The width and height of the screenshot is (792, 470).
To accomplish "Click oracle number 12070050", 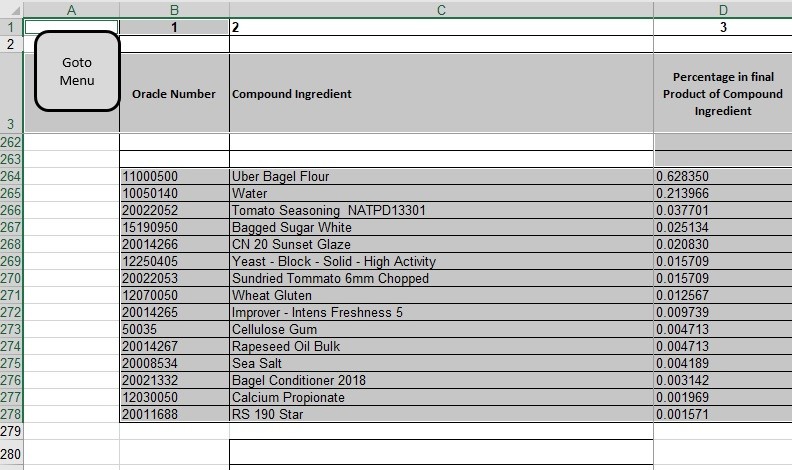I will pos(174,295).
